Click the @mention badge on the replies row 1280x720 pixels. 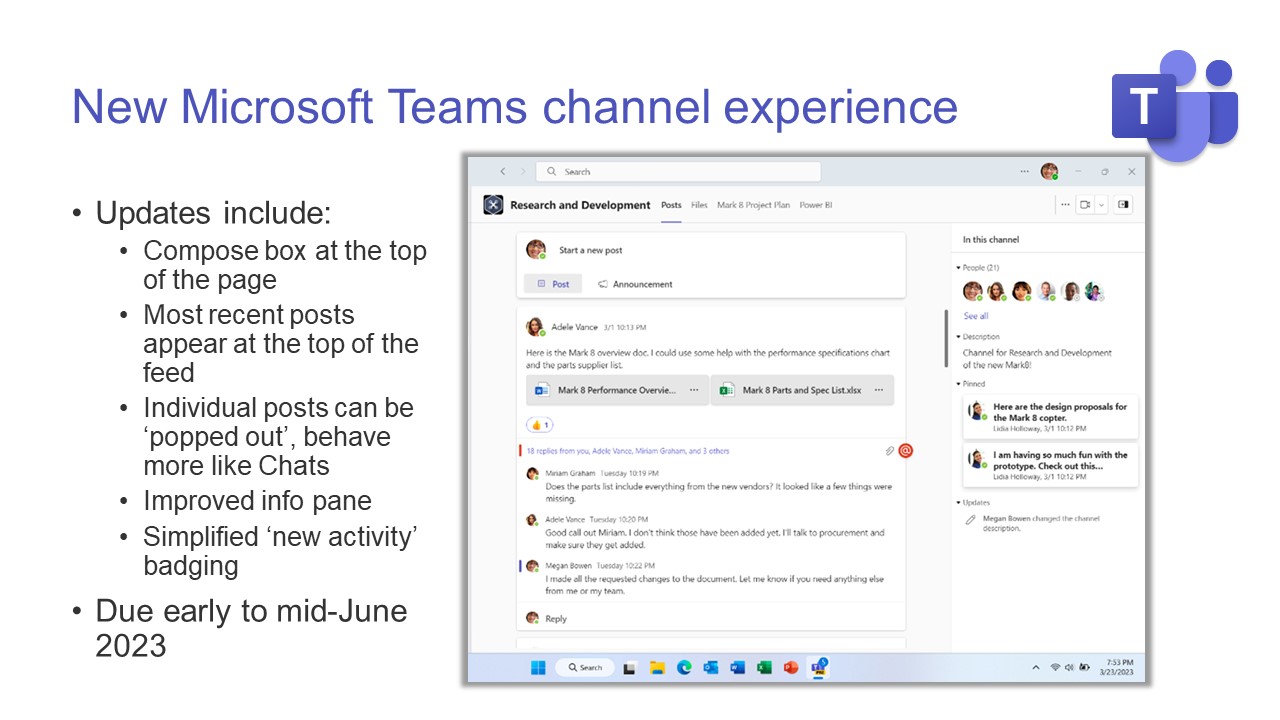click(x=905, y=451)
